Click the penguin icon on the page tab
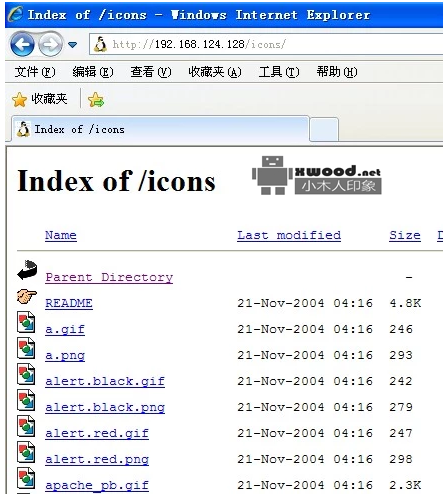The image size is (445, 503). [x=23, y=129]
